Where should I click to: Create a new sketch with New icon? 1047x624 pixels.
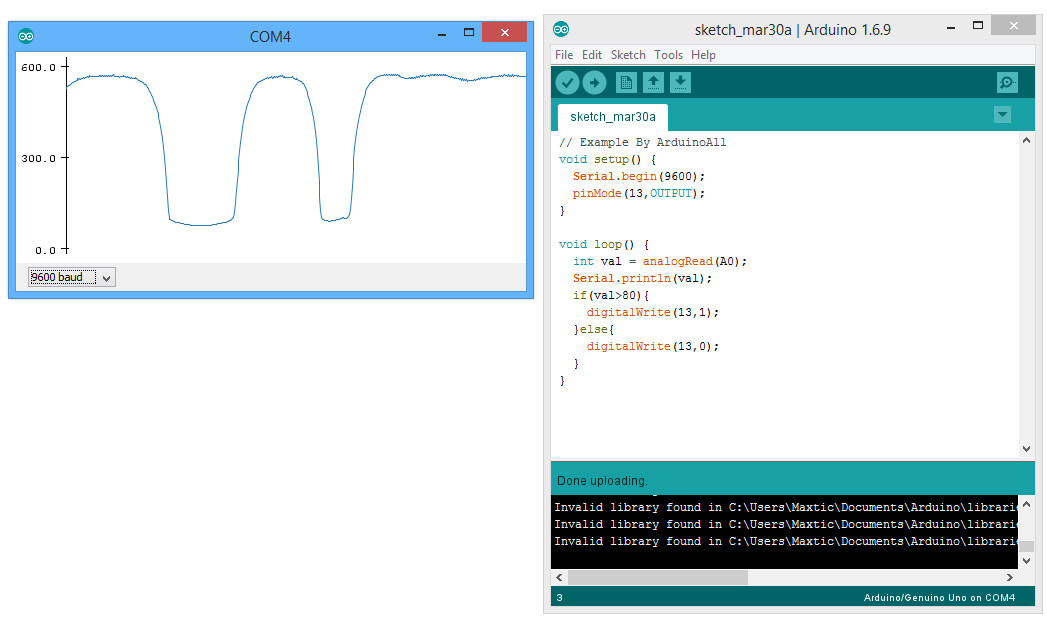pos(626,83)
